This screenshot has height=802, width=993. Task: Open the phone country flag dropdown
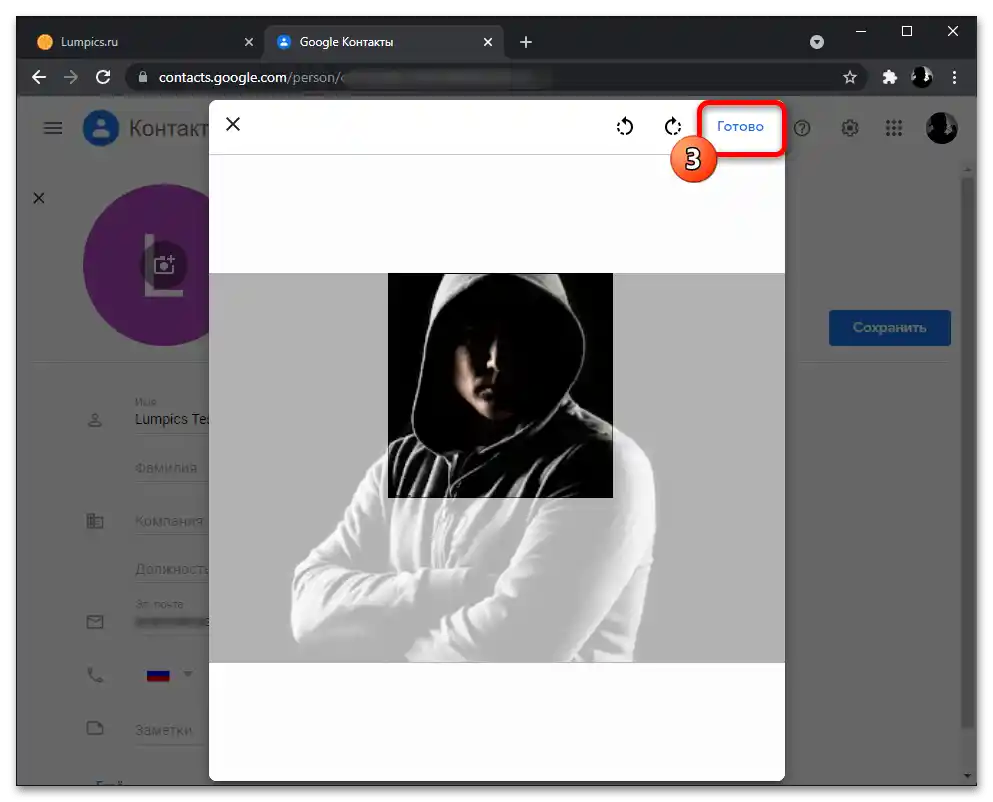(169, 675)
